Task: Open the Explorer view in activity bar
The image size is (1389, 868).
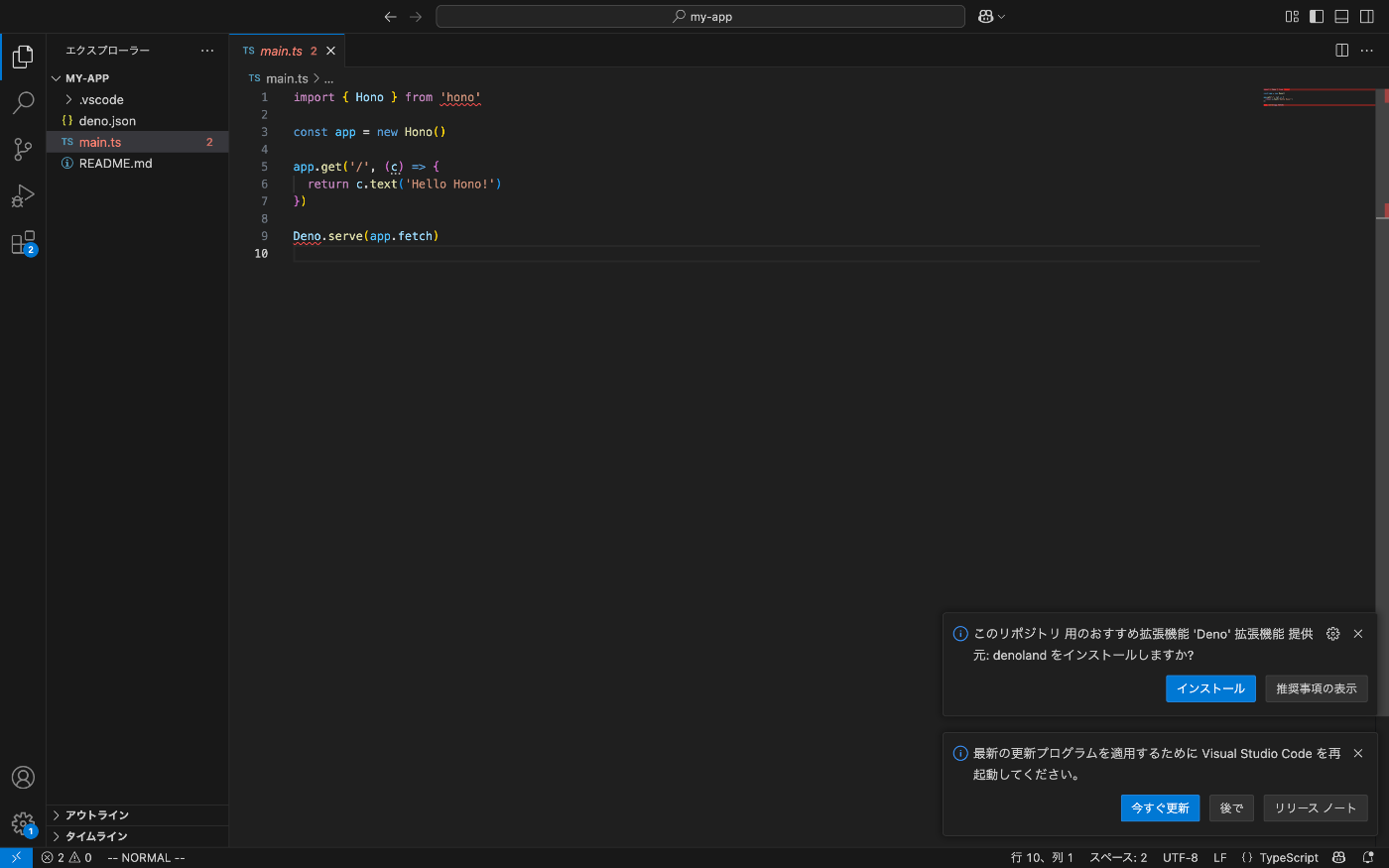Action: [23, 58]
